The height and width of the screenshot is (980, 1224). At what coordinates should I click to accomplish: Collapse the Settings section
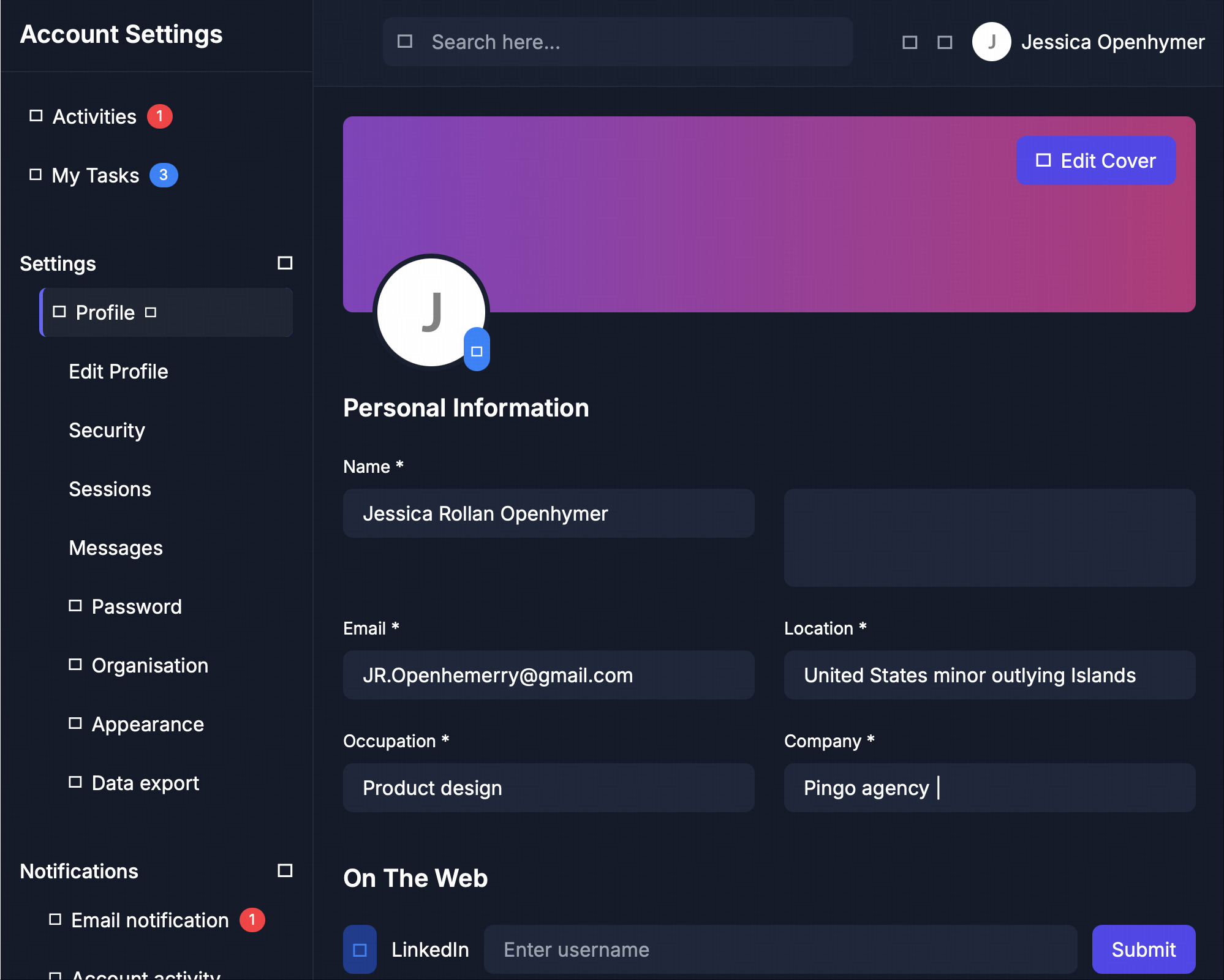coord(285,263)
